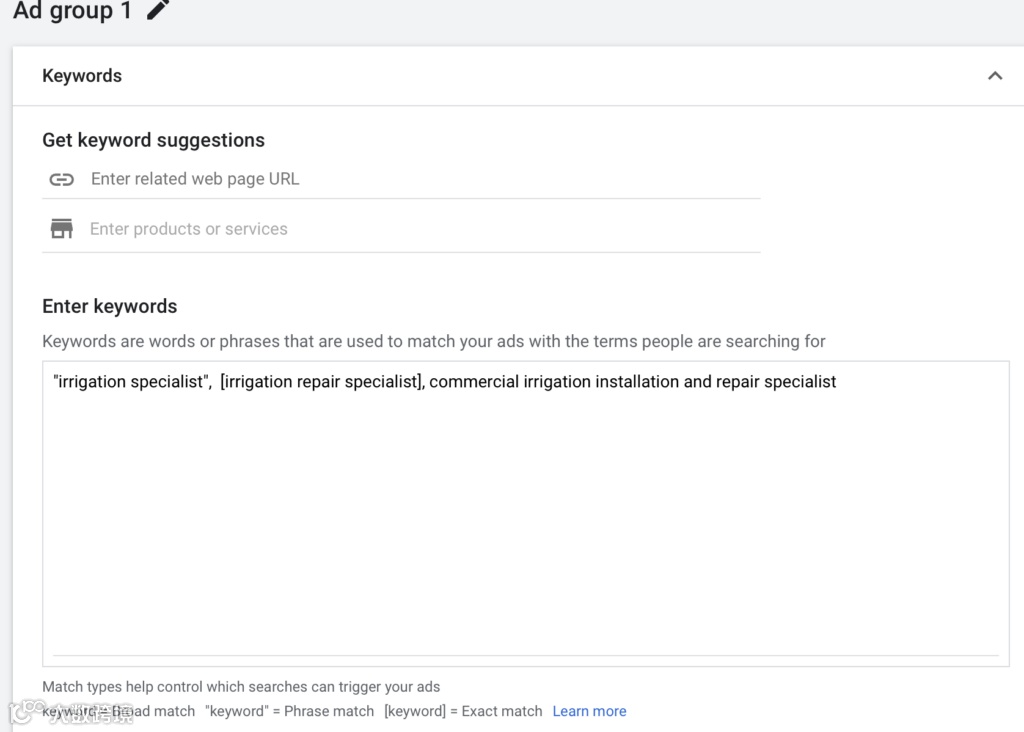
Task: Place cursor in "irrigation specialist" phrase keyword
Action: click(130, 382)
